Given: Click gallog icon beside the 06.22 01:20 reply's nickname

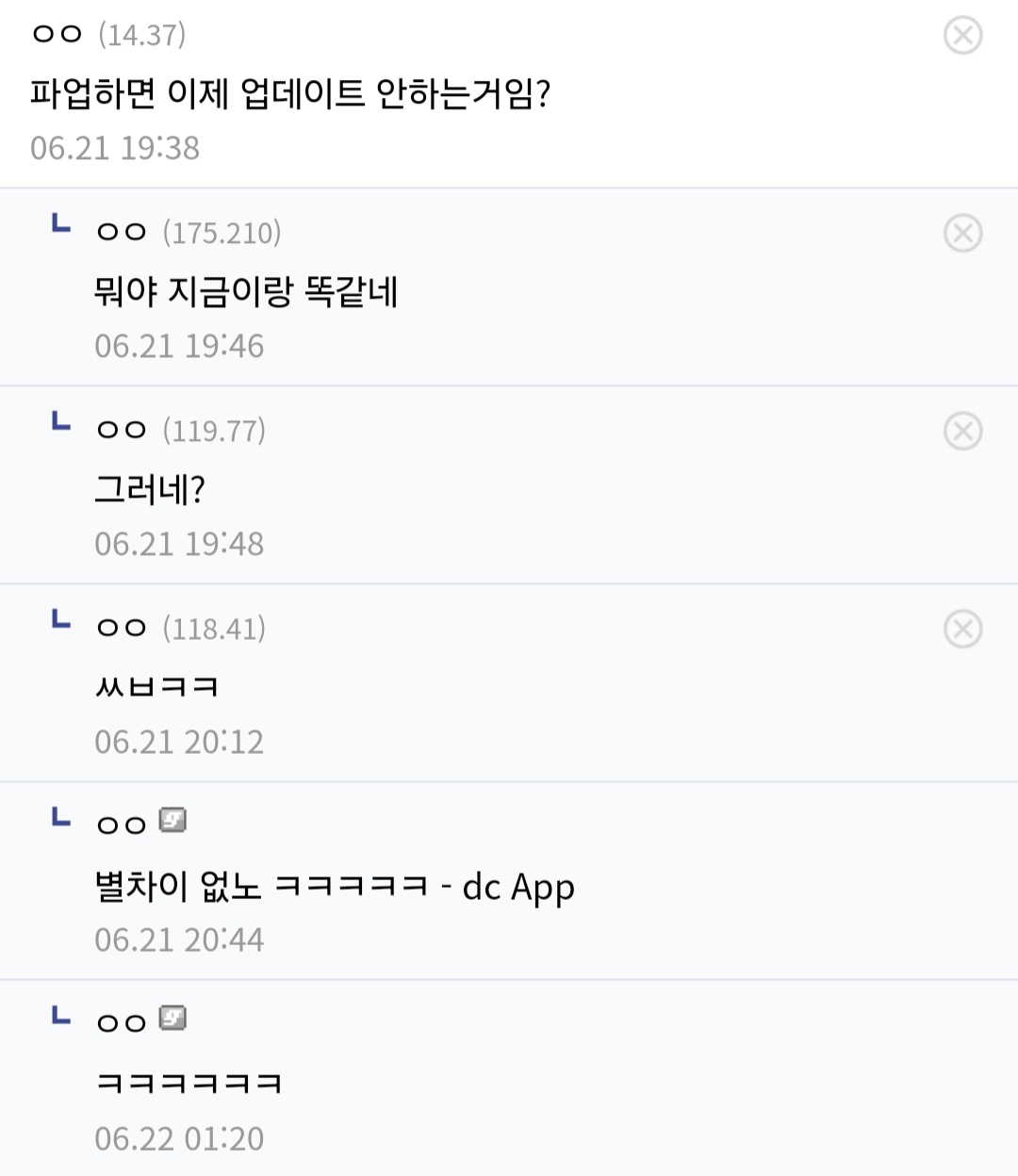Looking at the screenshot, I should pos(172,1019).
